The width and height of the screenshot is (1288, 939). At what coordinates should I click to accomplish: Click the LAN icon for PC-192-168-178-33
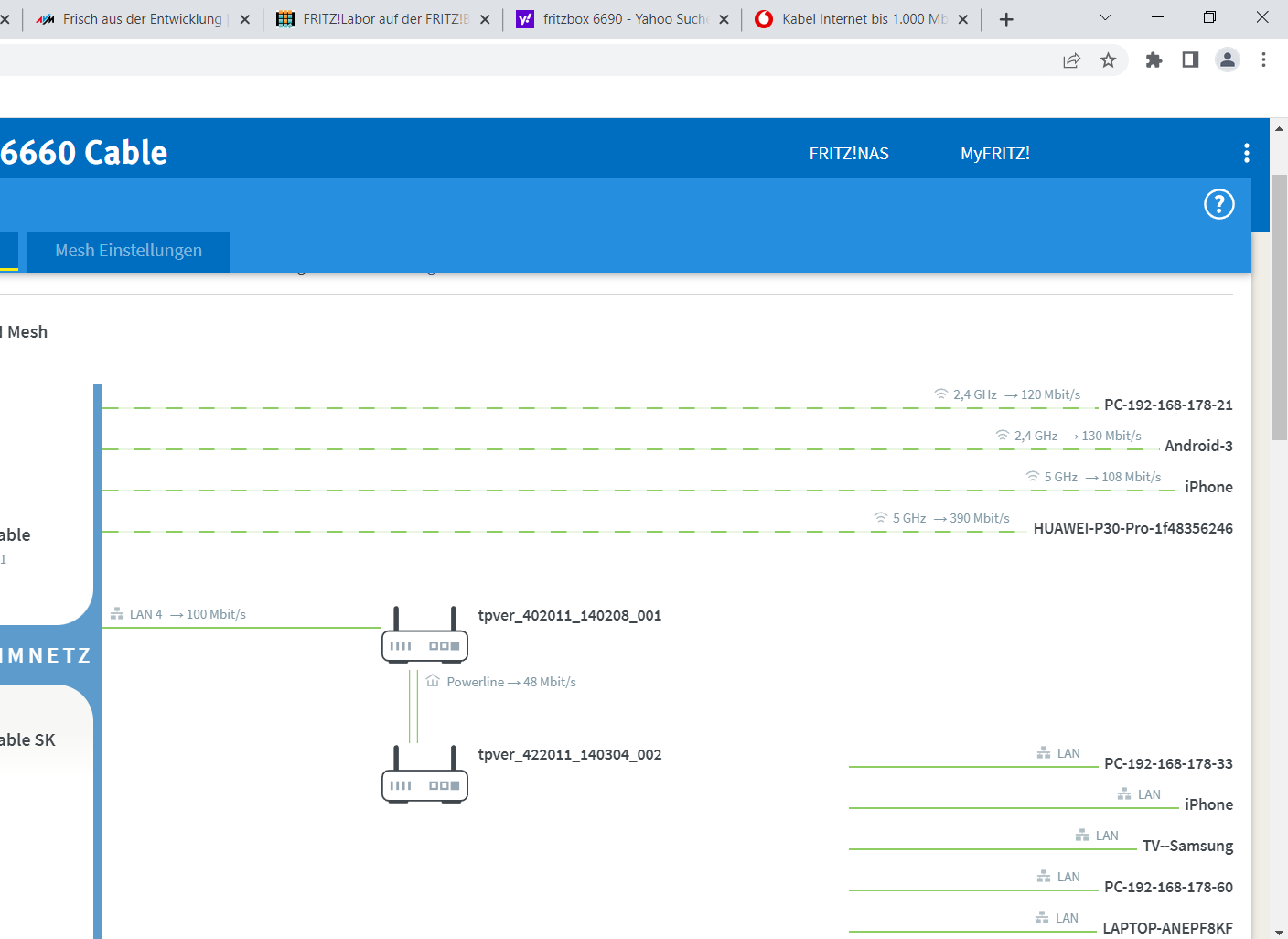[x=1044, y=753]
